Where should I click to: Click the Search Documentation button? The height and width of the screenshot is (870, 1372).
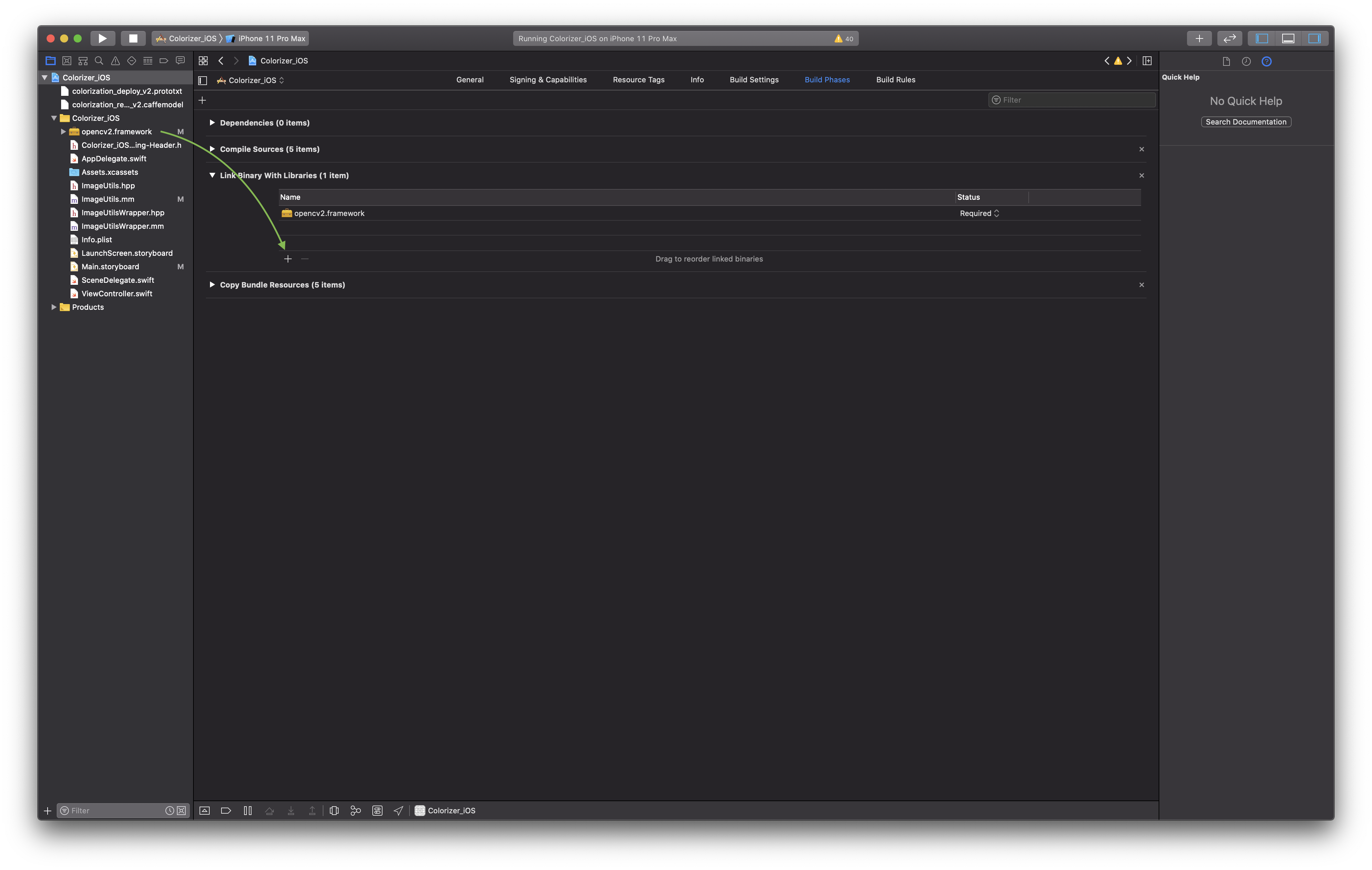tap(1245, 122)
